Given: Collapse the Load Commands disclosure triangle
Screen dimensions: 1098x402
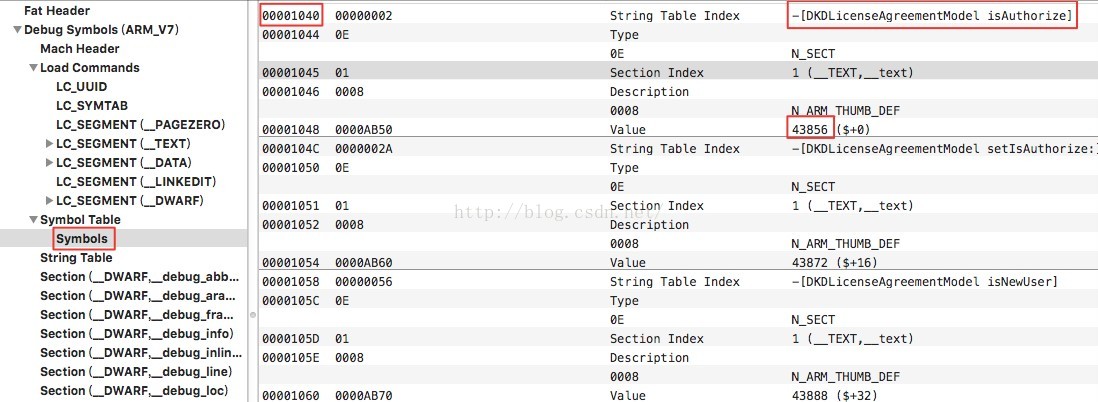Looking at the screenshot, I should [x=33, y=68].
